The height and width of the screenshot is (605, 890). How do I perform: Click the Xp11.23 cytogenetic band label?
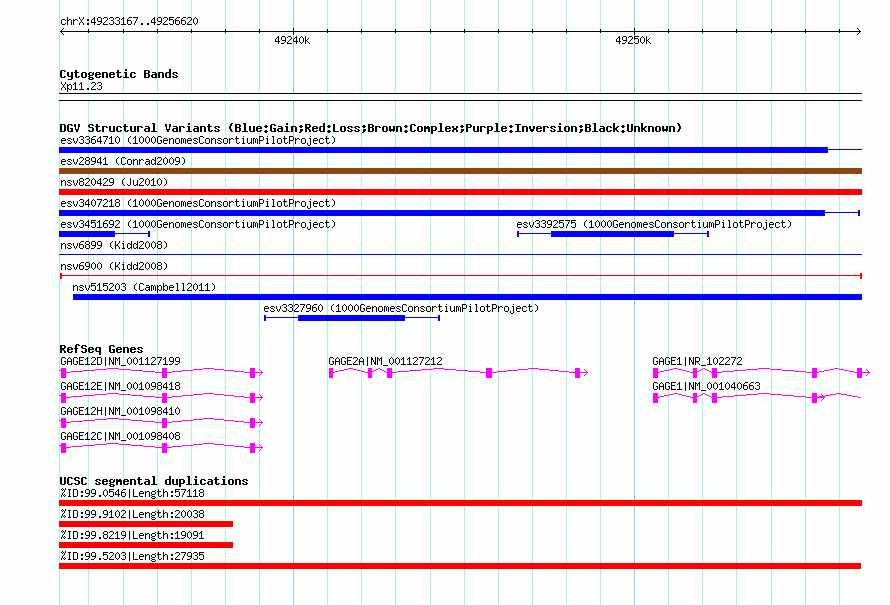(x=81, y=86)
